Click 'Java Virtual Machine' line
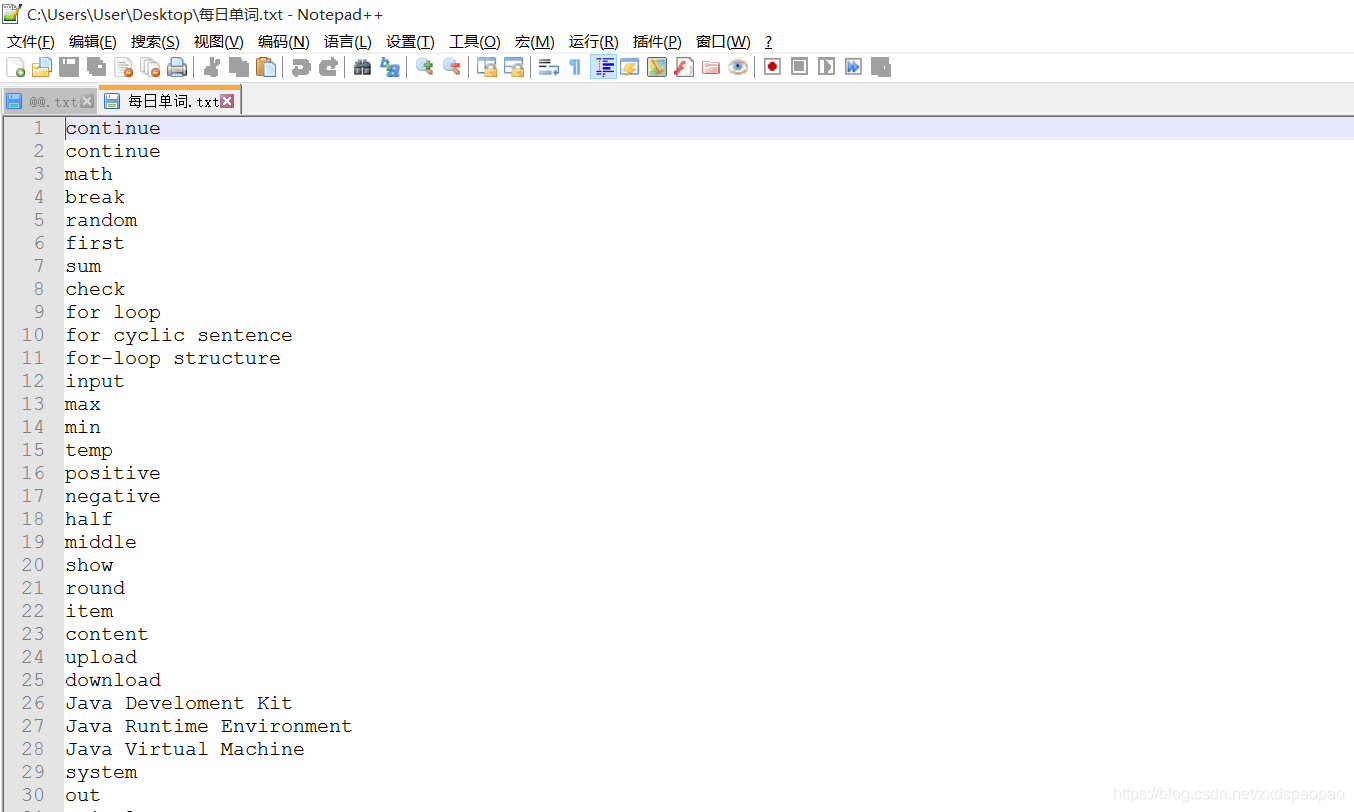Screen dimensions: 1354x812 (x=185, y=749)
